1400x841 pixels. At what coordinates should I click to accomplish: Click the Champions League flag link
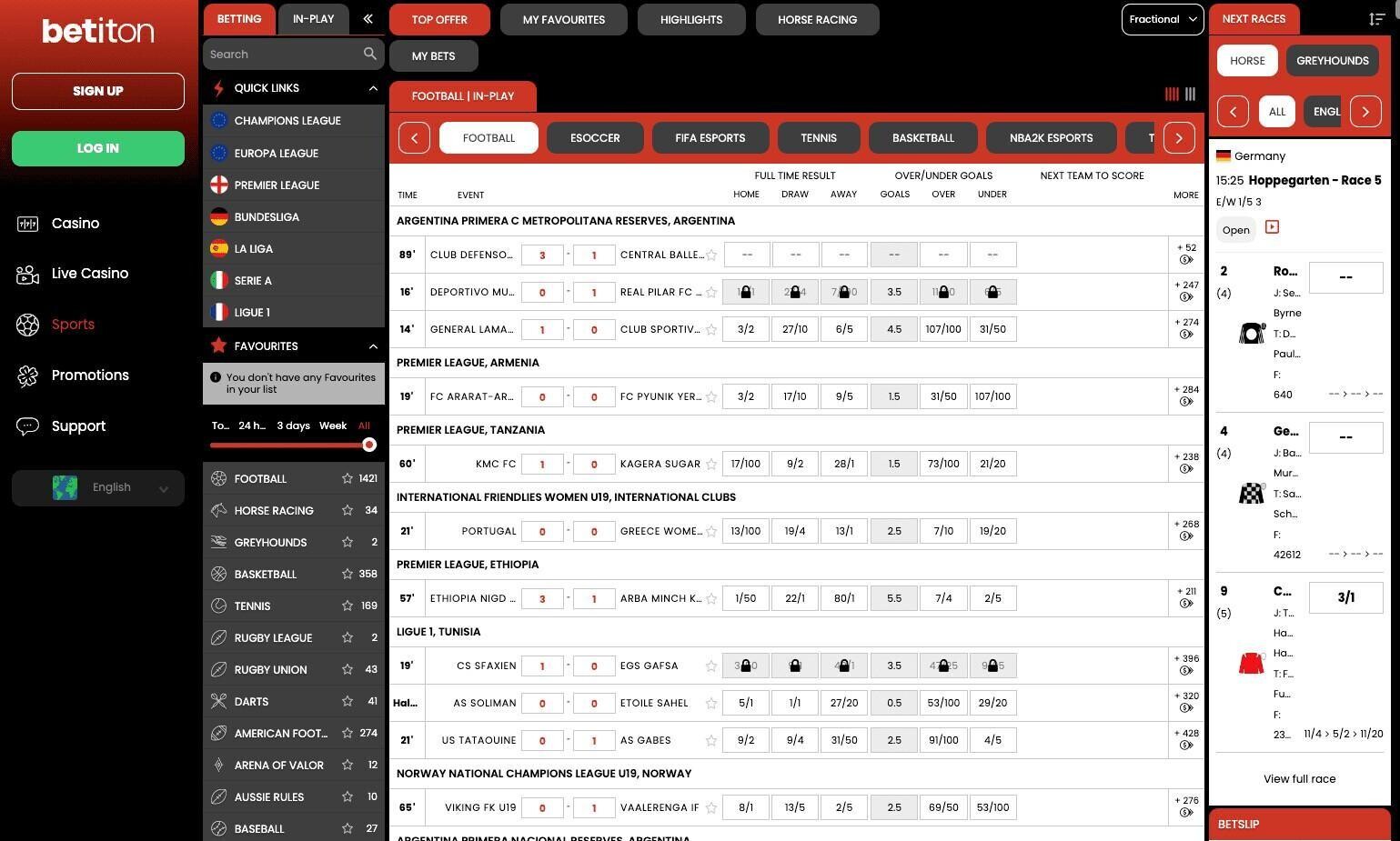(x=293, y=121)
